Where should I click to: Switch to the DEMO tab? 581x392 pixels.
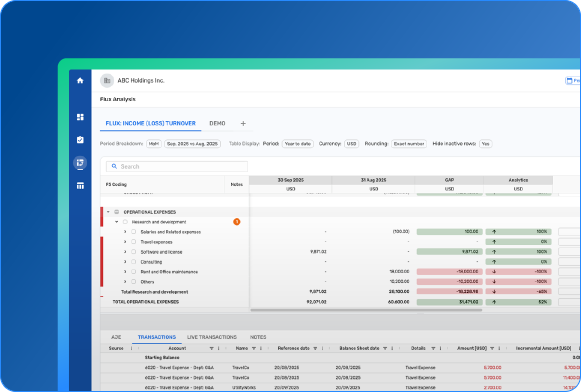tap(217, 123)
